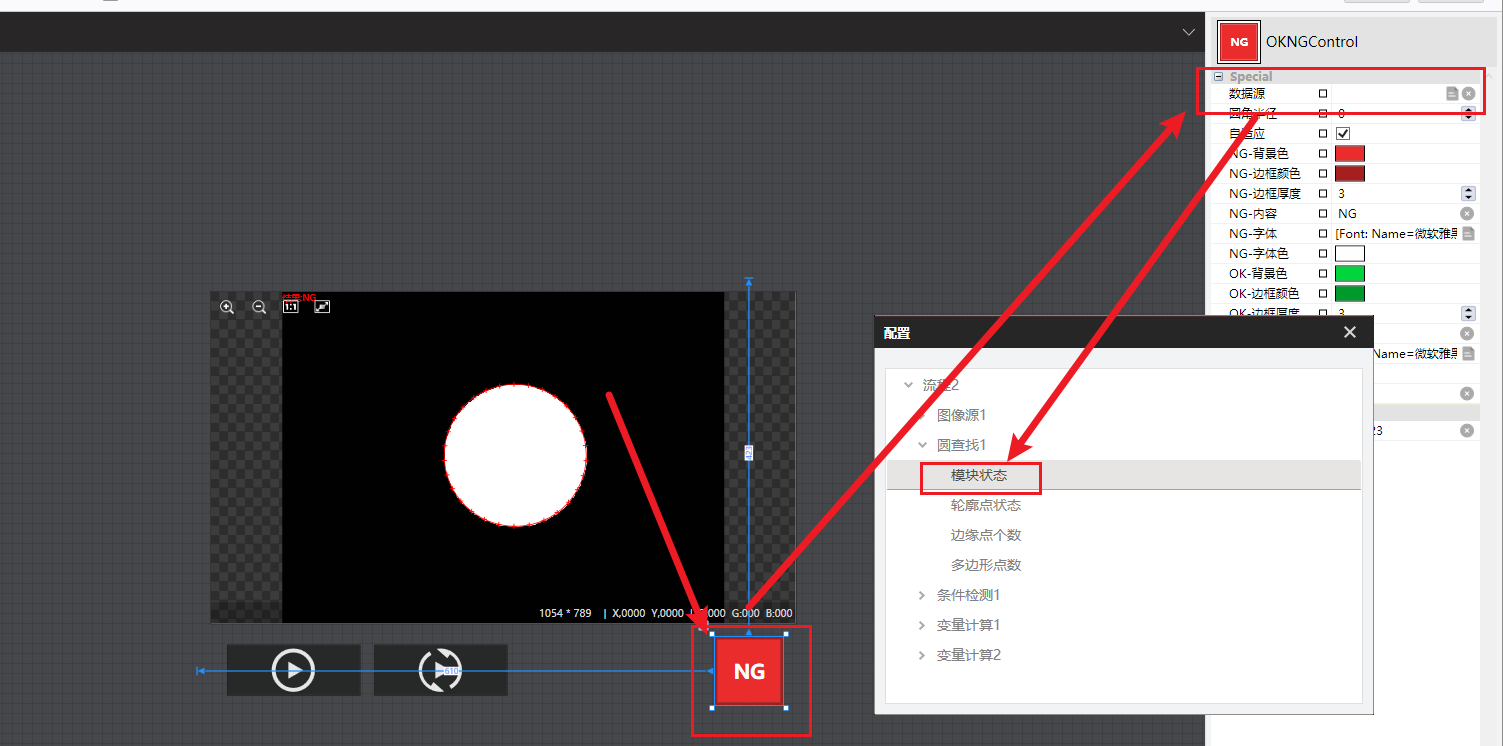Select 模块状态 in the config tree
Screen dimensions: 1503x746
point(979,475)
